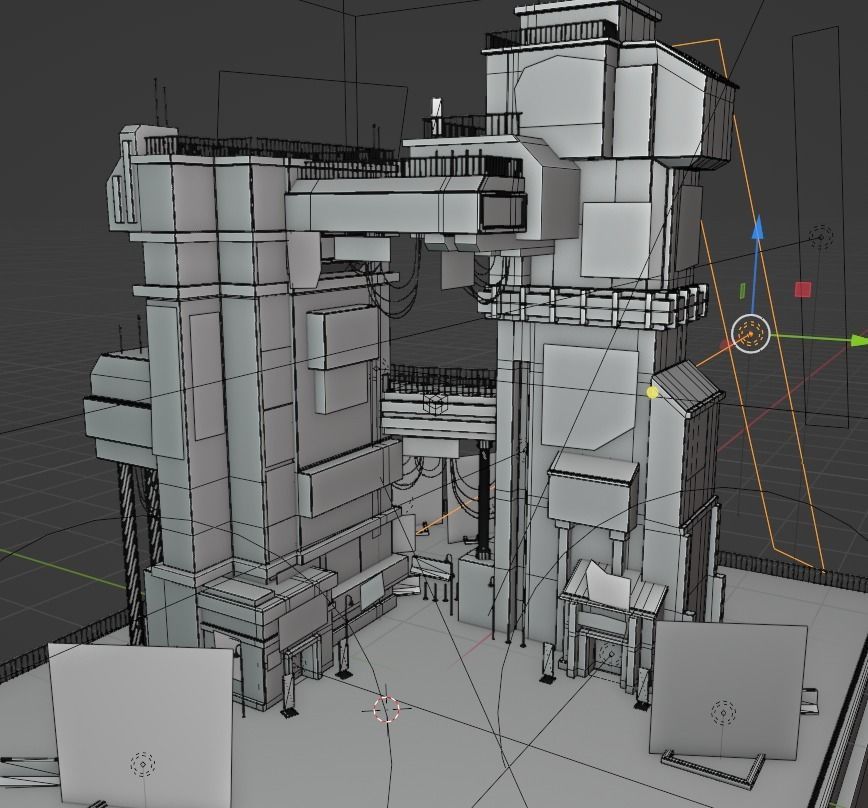This screenshot has height=808, width=868.
Task: Select the light icon inside the right tower doorway
Action: [611, 654]
